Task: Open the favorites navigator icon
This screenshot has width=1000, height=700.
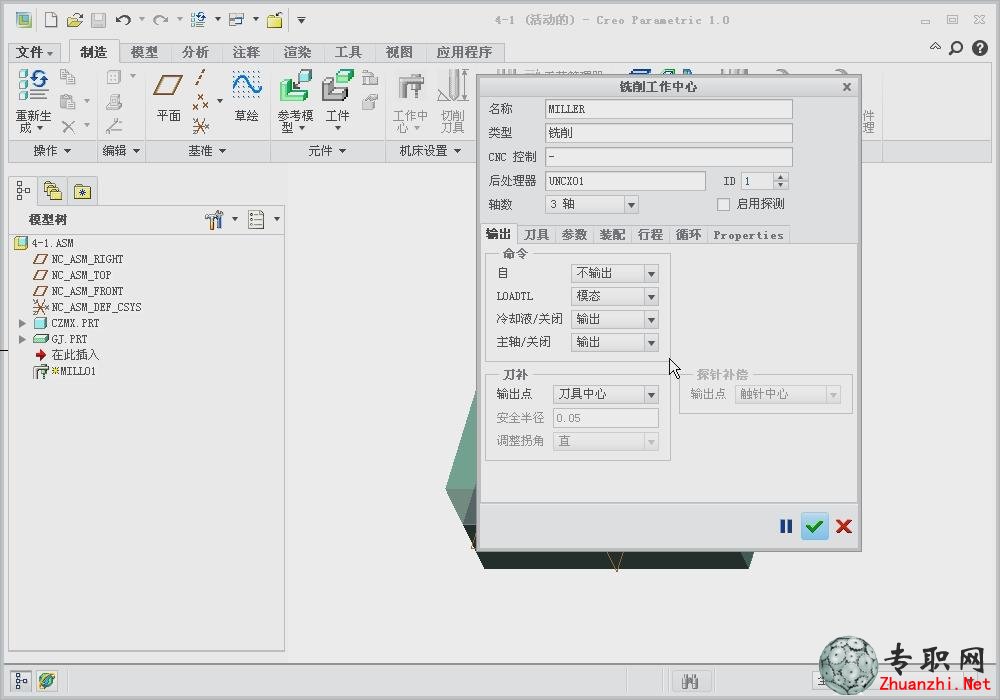Action: point(82,191)
